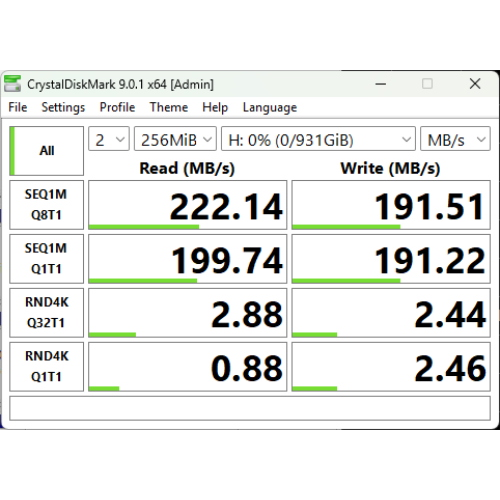Run the RND4K Q1T1 test

coord(46,367)
